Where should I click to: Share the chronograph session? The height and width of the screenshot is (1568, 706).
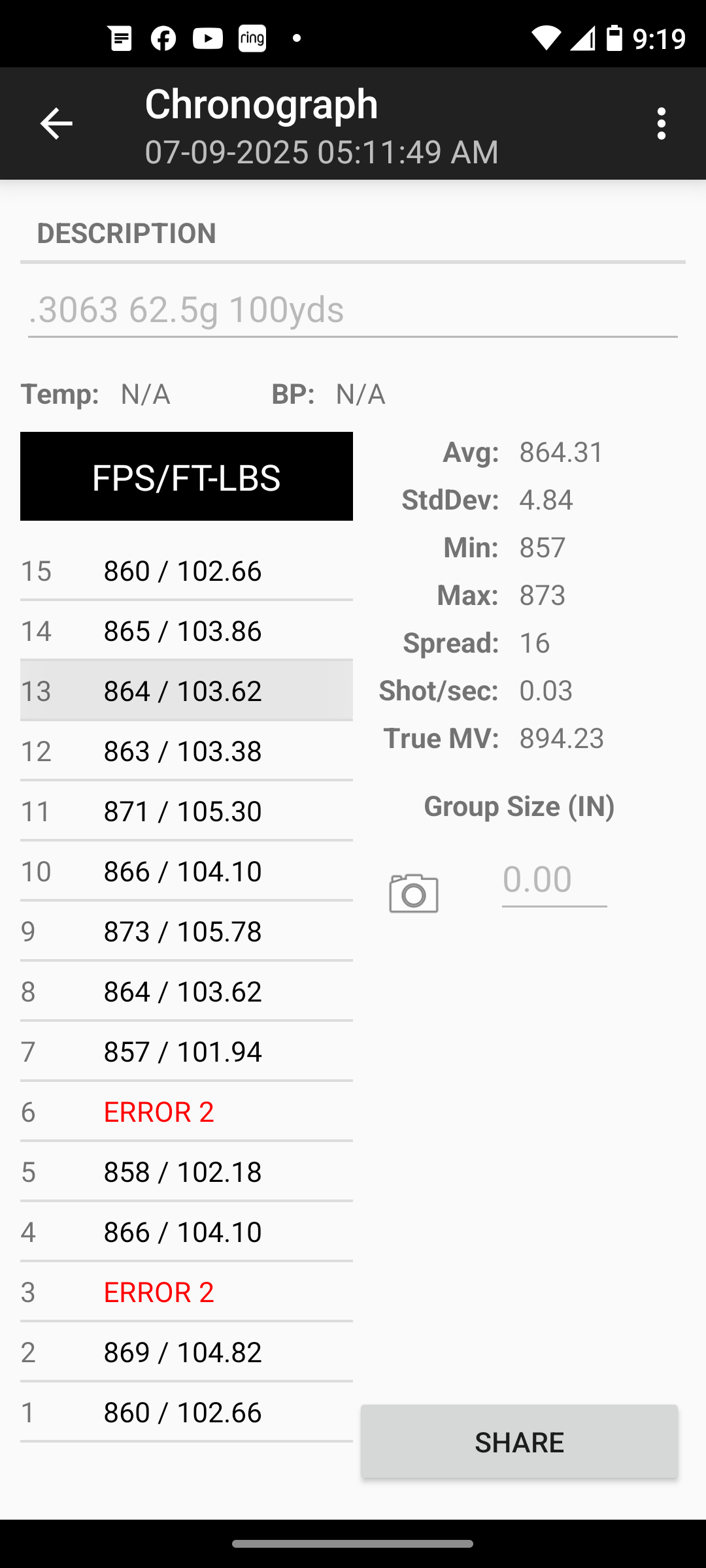(519, 1441)
